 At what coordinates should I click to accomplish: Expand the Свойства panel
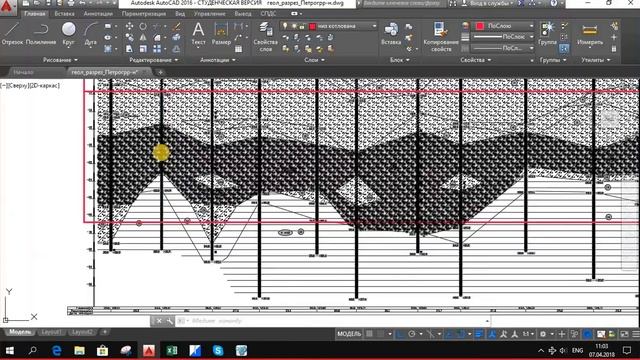point(476,60)
